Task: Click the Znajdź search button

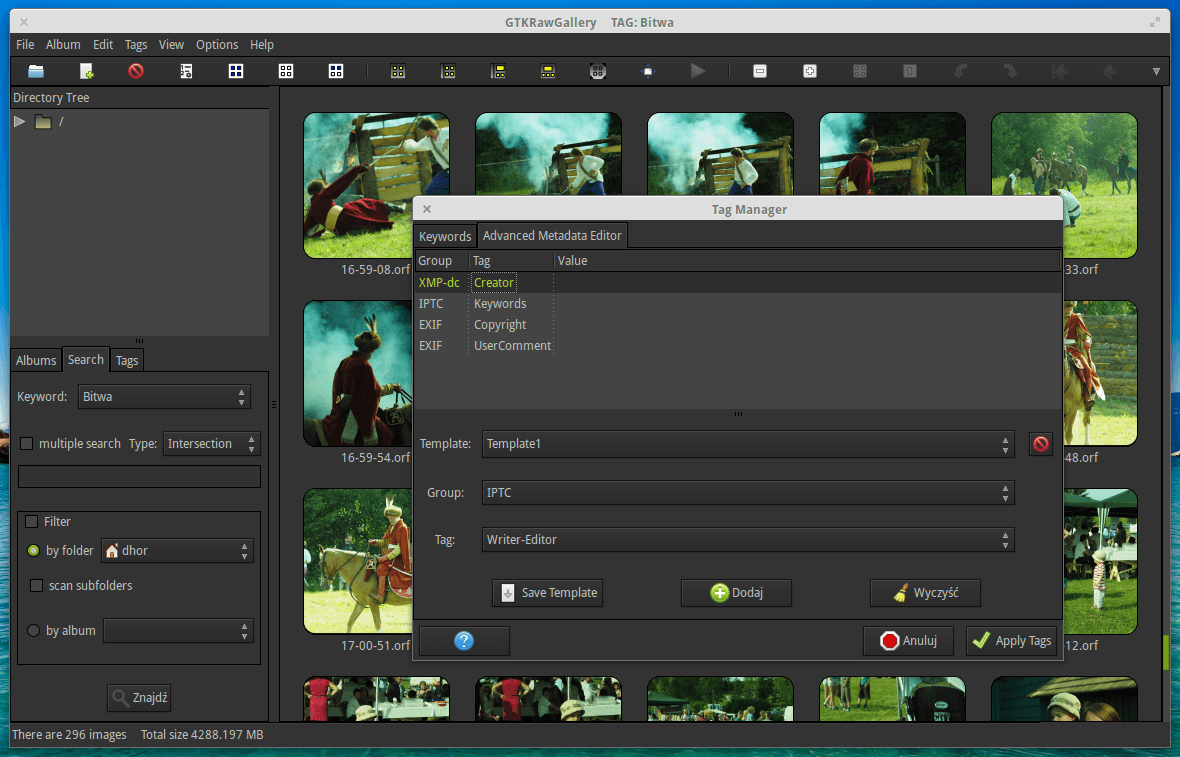Action: coord(139,698)
